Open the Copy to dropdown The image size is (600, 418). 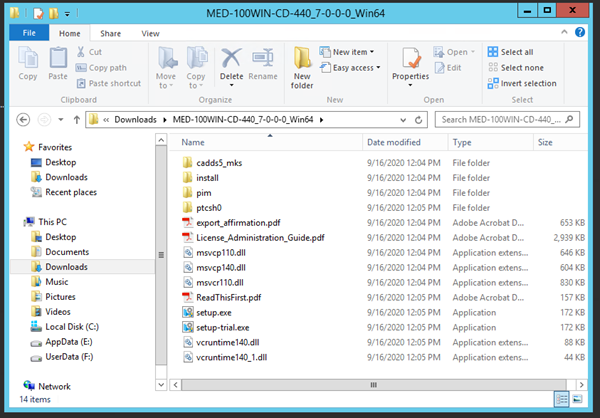click(x=196, y=68)
